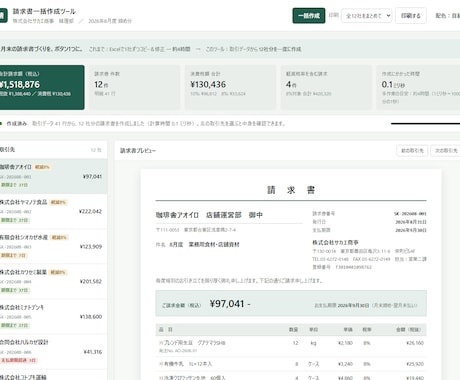
Task: Click the 株式会社サカエ商事 issuer name
Action: pyautogui.click(x=335, y=242)
